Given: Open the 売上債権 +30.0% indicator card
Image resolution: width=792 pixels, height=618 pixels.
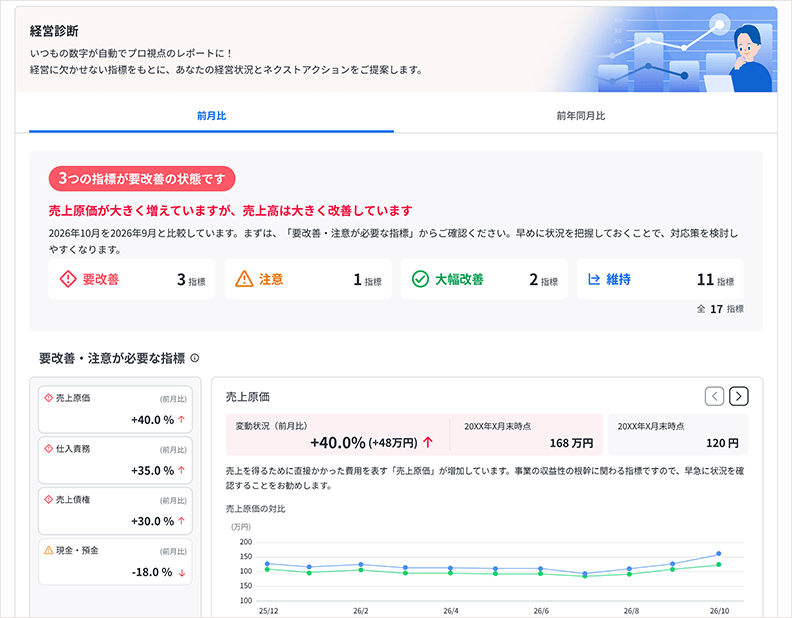Looking at the screenshot, I should (x=115, y=511).
